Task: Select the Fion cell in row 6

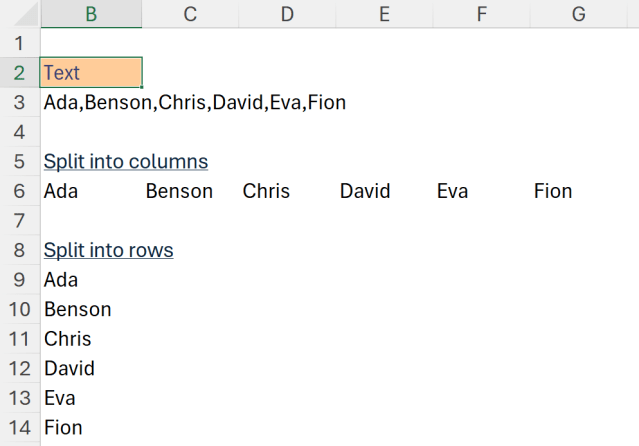Action: tap(553, 191)
